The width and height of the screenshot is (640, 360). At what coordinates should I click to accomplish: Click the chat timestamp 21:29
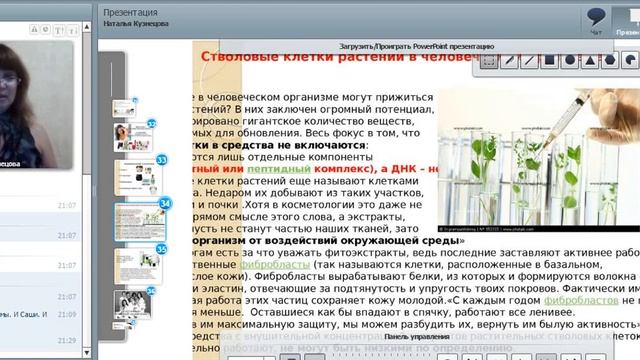pyautogui.click(x=67, y=340)
